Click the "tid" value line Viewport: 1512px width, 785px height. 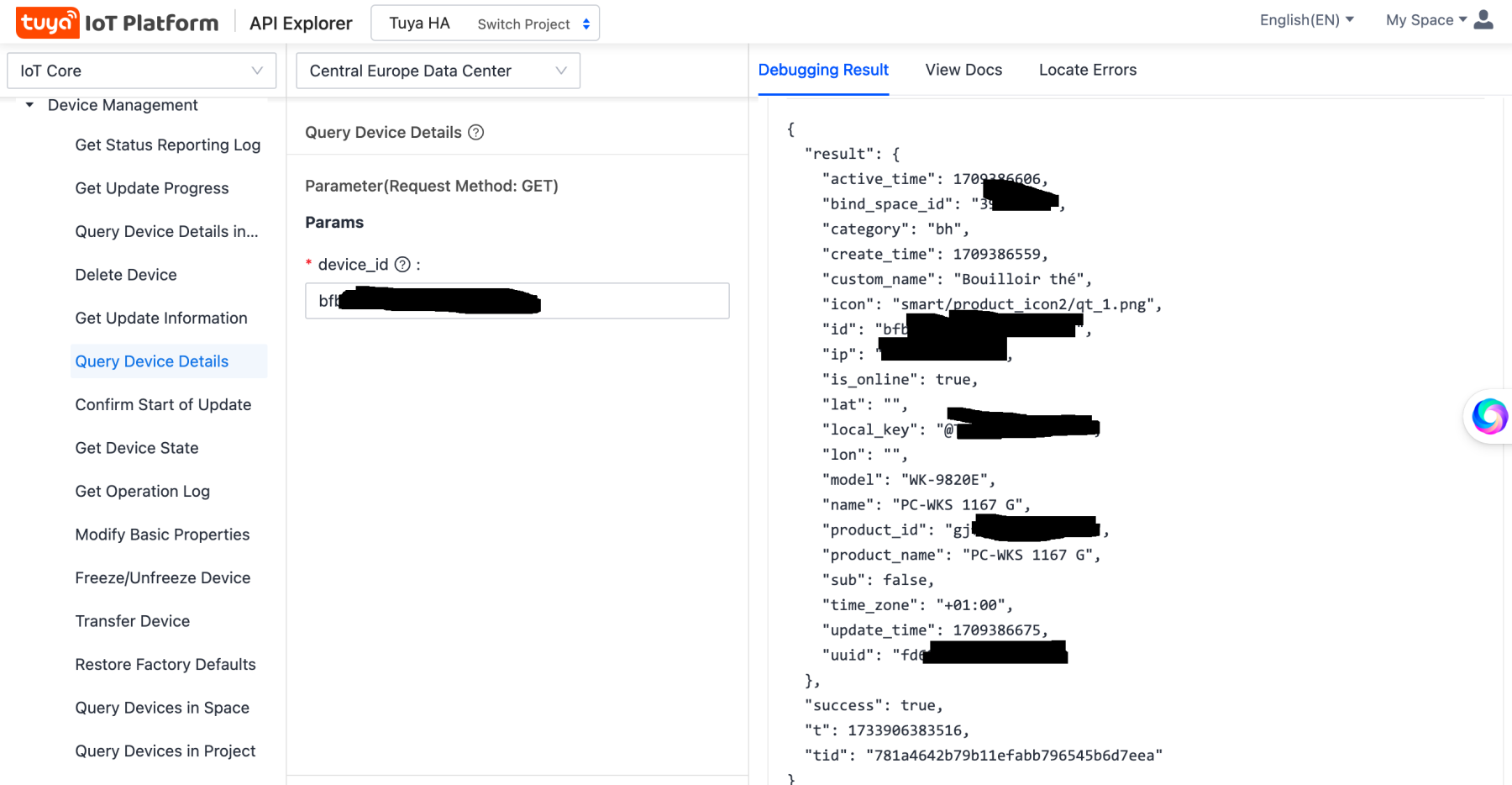pyautogui.click(x=984, y=756)
